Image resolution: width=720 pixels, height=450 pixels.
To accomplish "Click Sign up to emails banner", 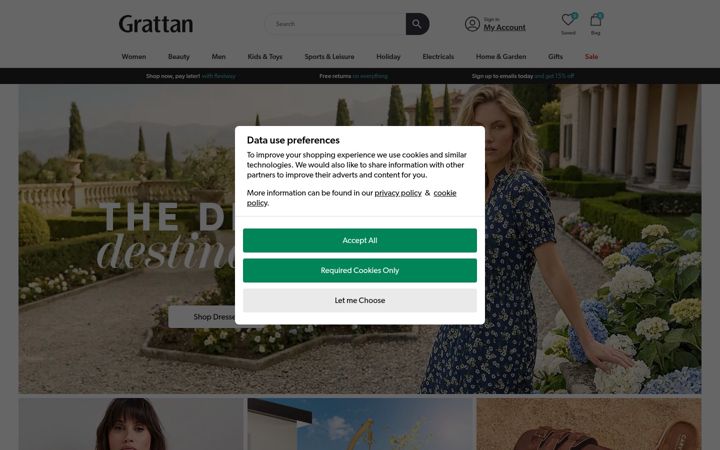I will pyautogui.click(x=523, y=76).
